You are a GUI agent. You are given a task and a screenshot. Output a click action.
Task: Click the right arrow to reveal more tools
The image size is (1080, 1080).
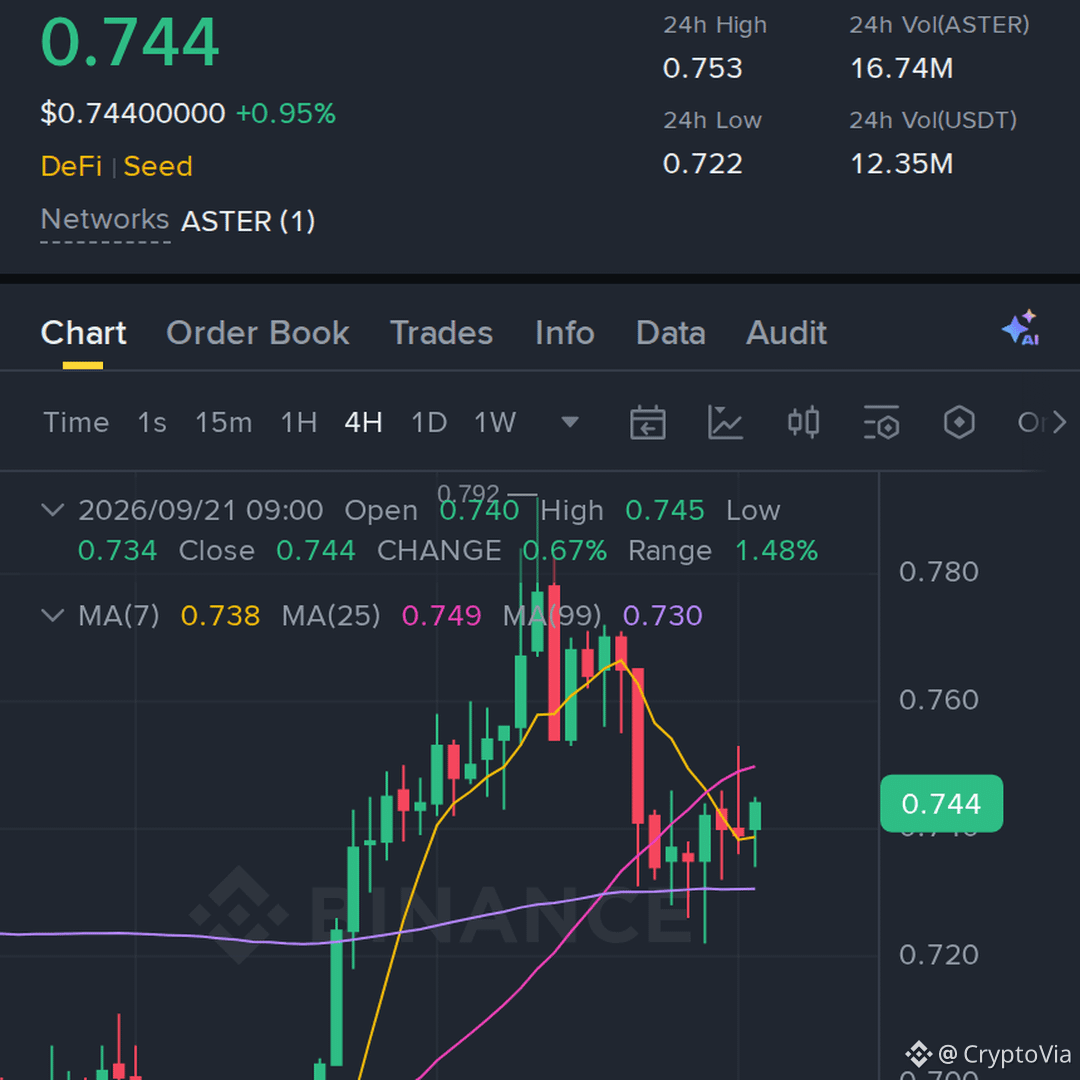1059,422
